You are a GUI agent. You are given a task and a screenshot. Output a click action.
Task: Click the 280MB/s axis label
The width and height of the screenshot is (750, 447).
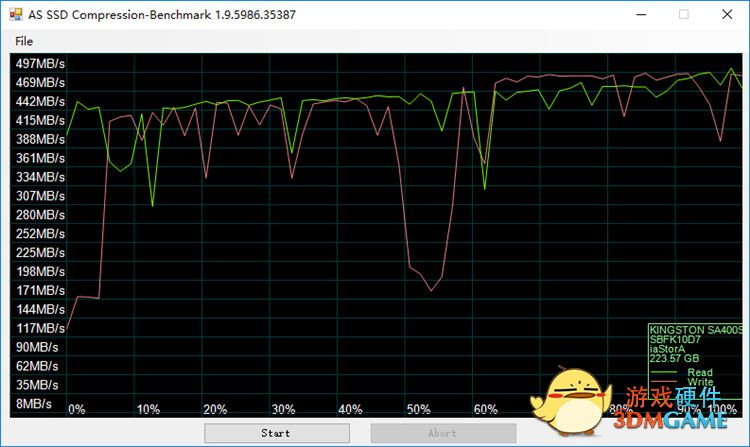(x=40, y=215)
